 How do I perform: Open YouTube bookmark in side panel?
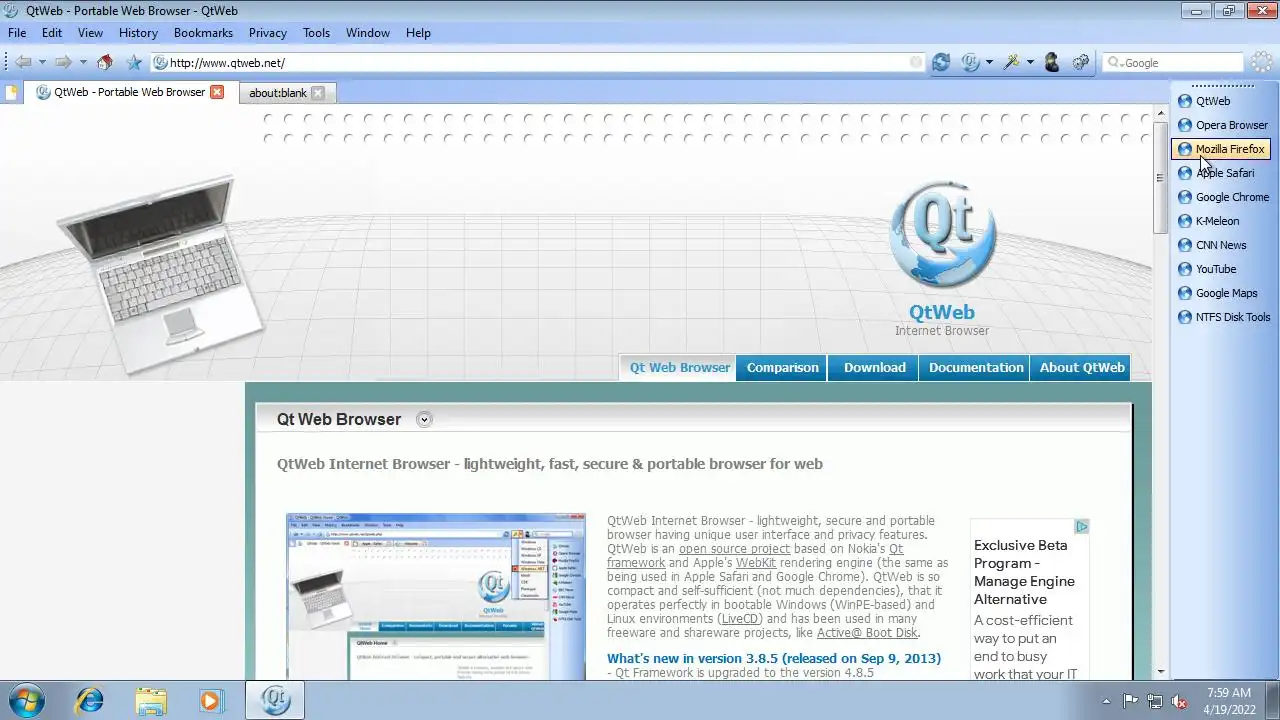point(1206,269)
